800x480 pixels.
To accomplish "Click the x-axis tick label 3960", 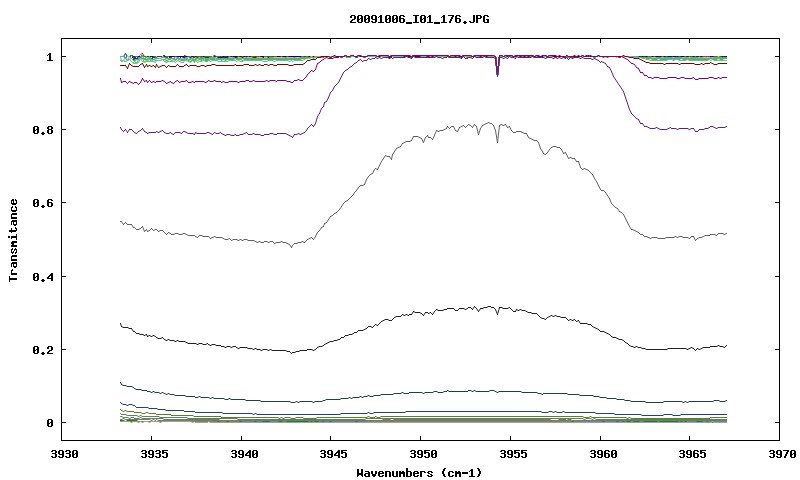I will coord(603,454).
